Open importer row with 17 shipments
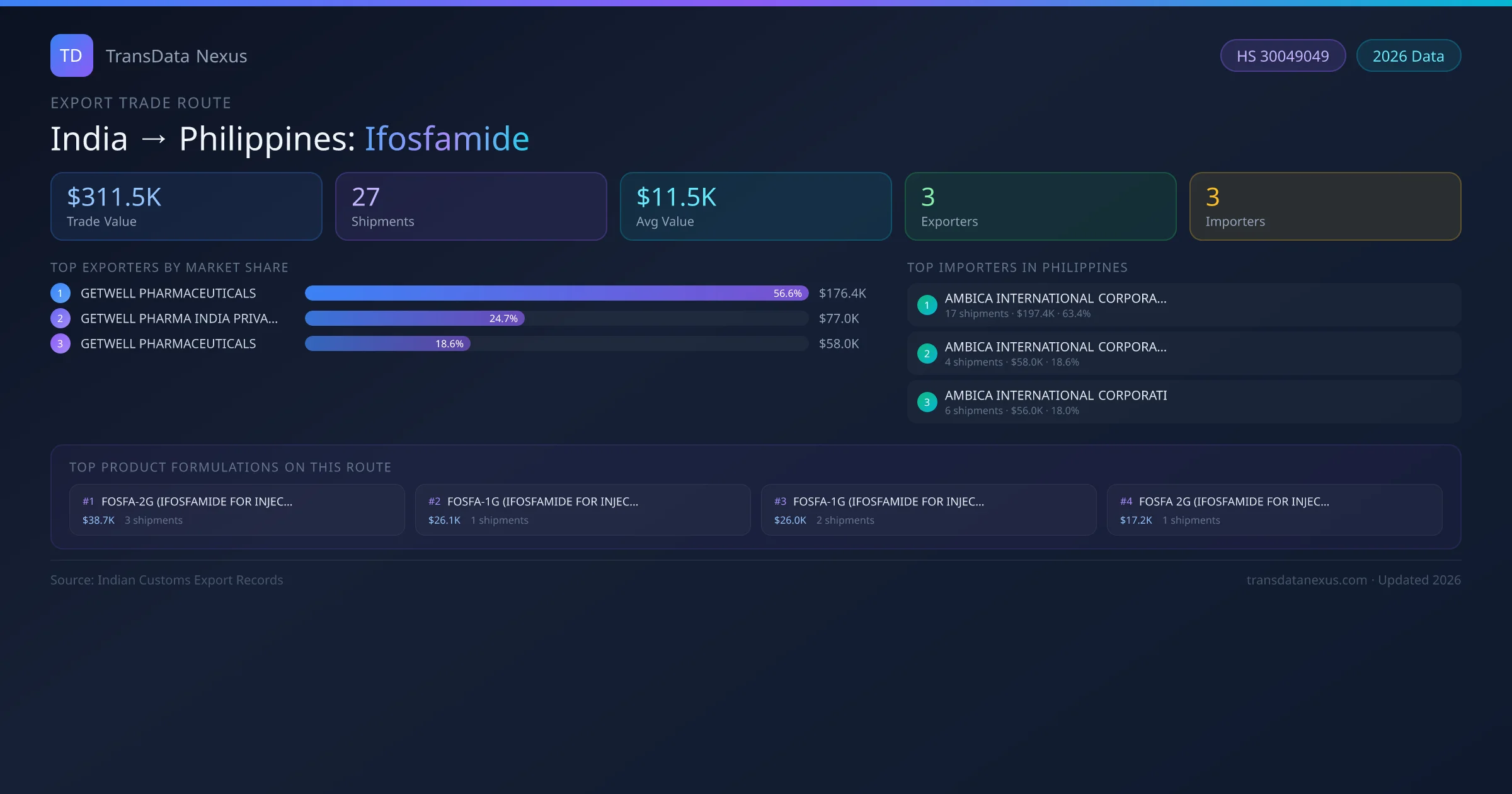The height and width of the screenshot is (794, 1512). tap(1183, 305)
